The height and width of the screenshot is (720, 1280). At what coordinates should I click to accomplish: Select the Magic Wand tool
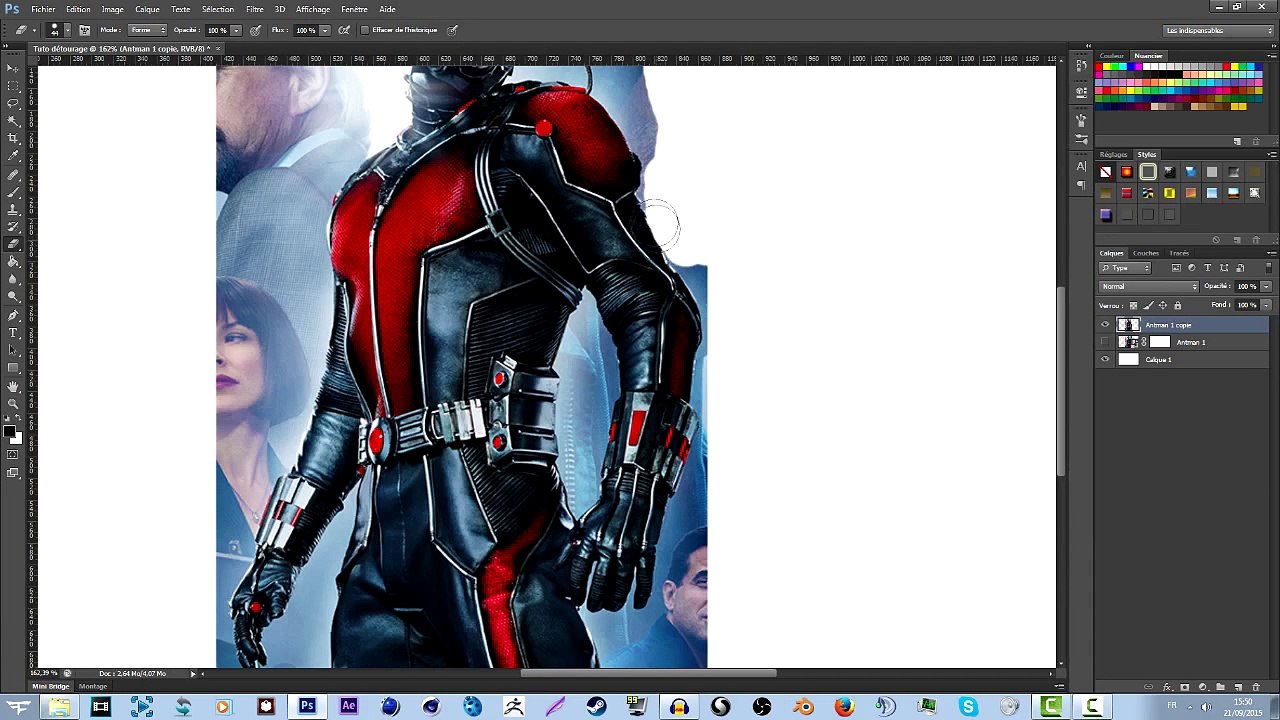pyautogui.click(x=13, y=120)
